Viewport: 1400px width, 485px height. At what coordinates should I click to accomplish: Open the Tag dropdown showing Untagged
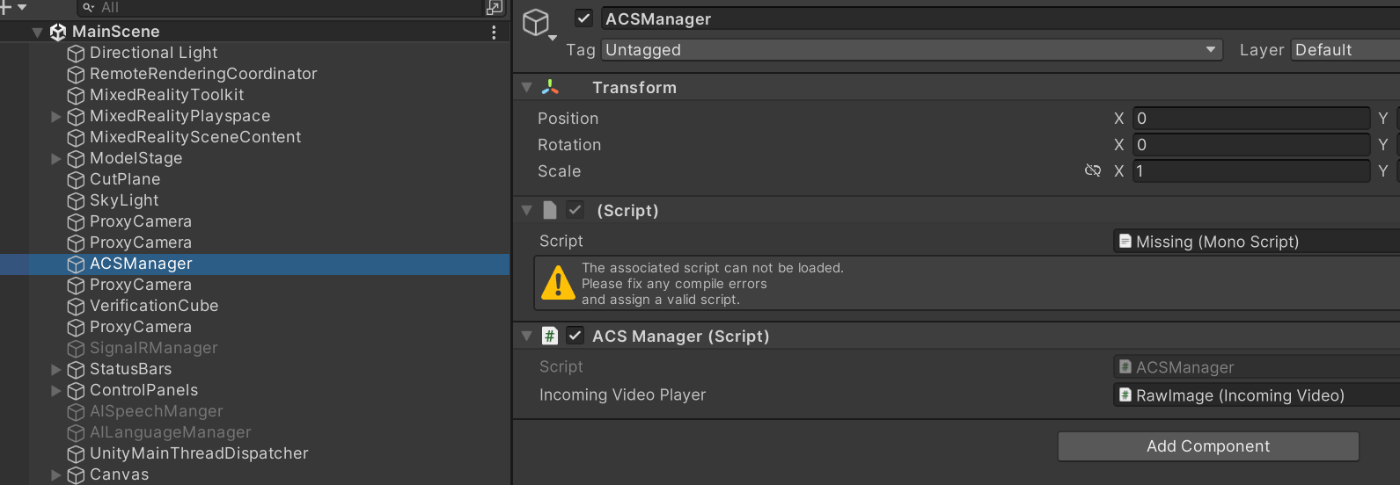912,50
